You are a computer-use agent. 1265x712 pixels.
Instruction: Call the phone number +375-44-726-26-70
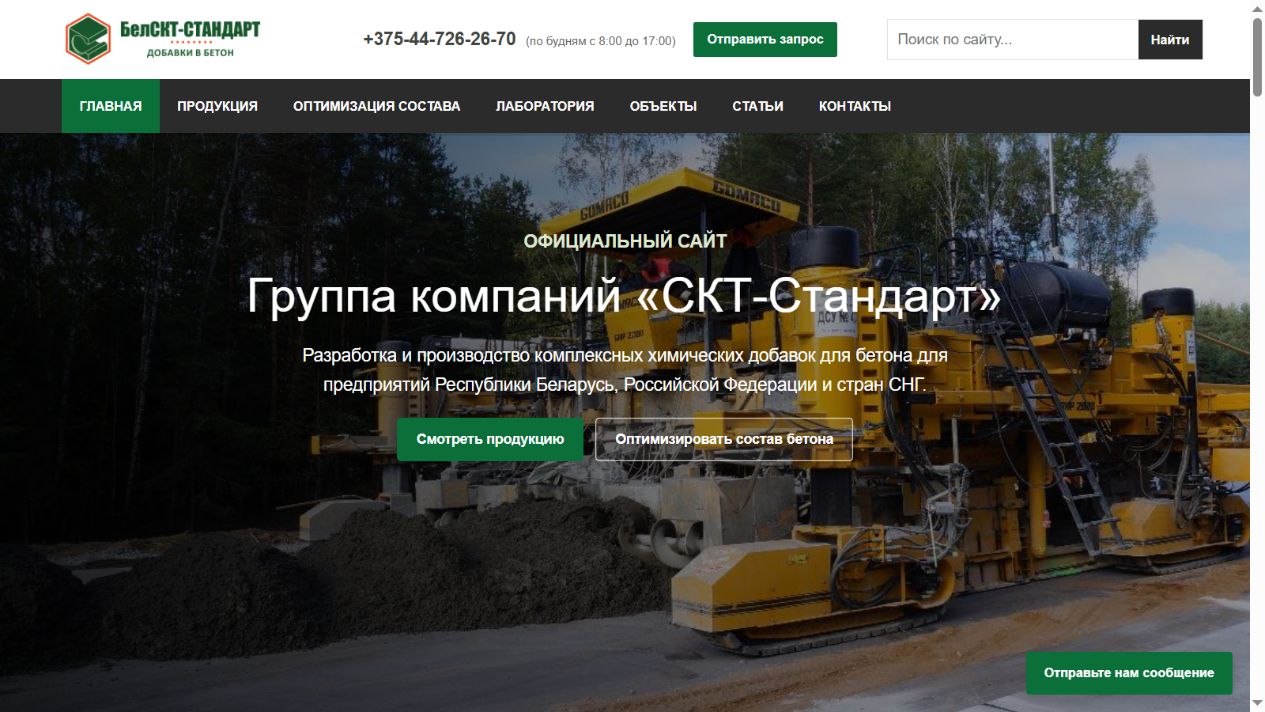[x=439, y=39]
